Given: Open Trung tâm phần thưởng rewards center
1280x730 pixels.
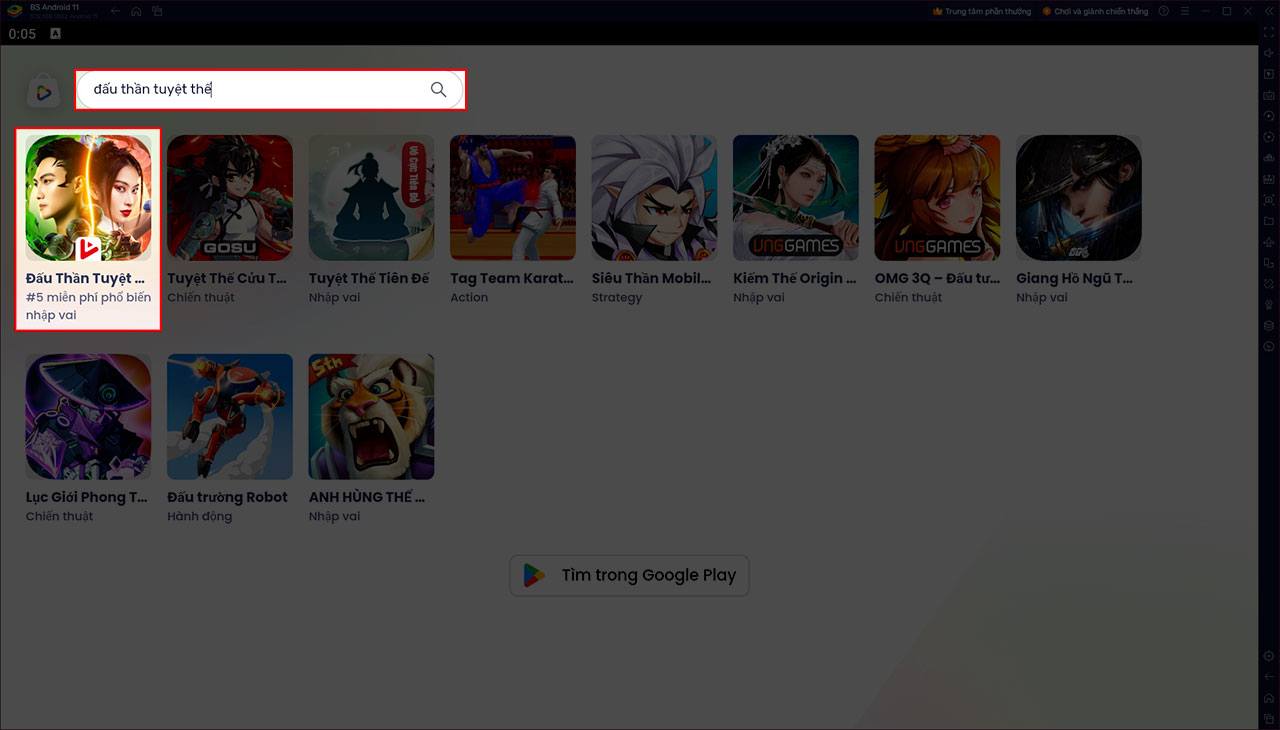Looking at the screenshot, I should coord(982,11).
